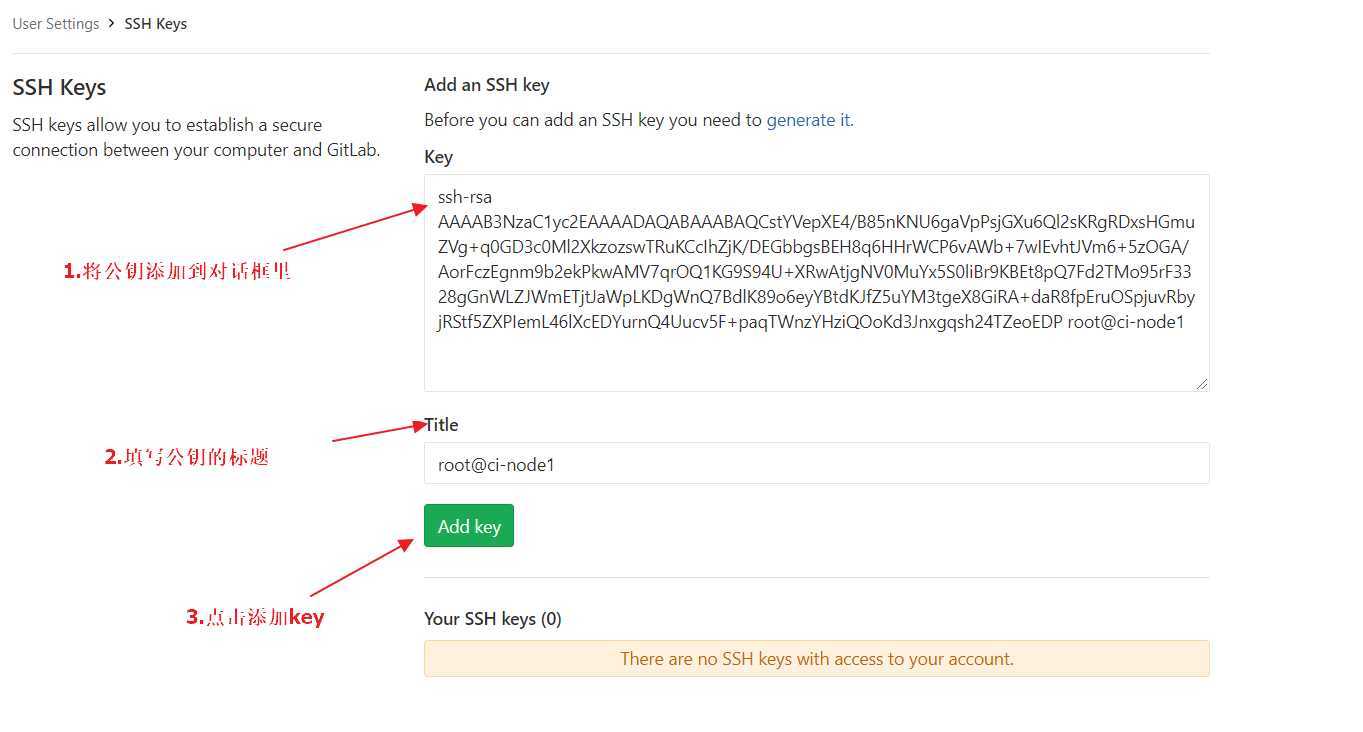Click the ssh-rsa first line in textarea
This screenshot has height=732, width=1363.
(x=465, y=197)
